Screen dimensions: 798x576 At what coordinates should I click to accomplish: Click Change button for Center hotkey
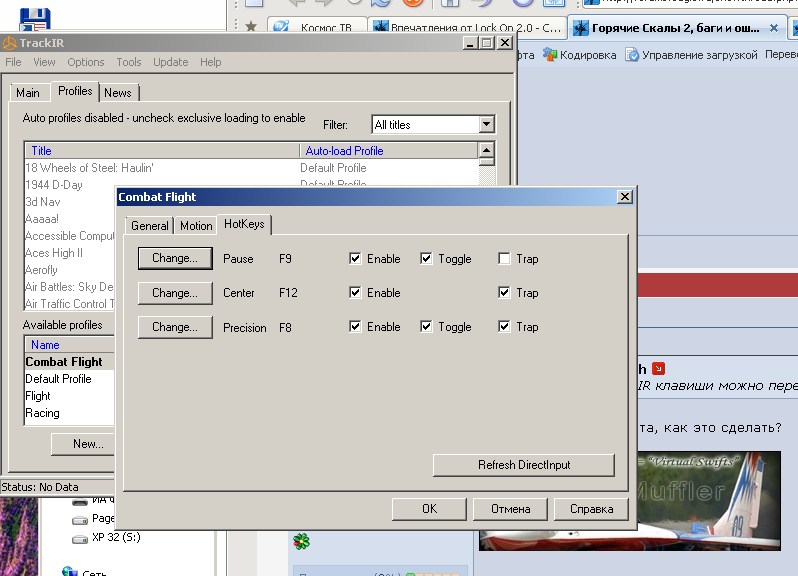pos(175,293)
